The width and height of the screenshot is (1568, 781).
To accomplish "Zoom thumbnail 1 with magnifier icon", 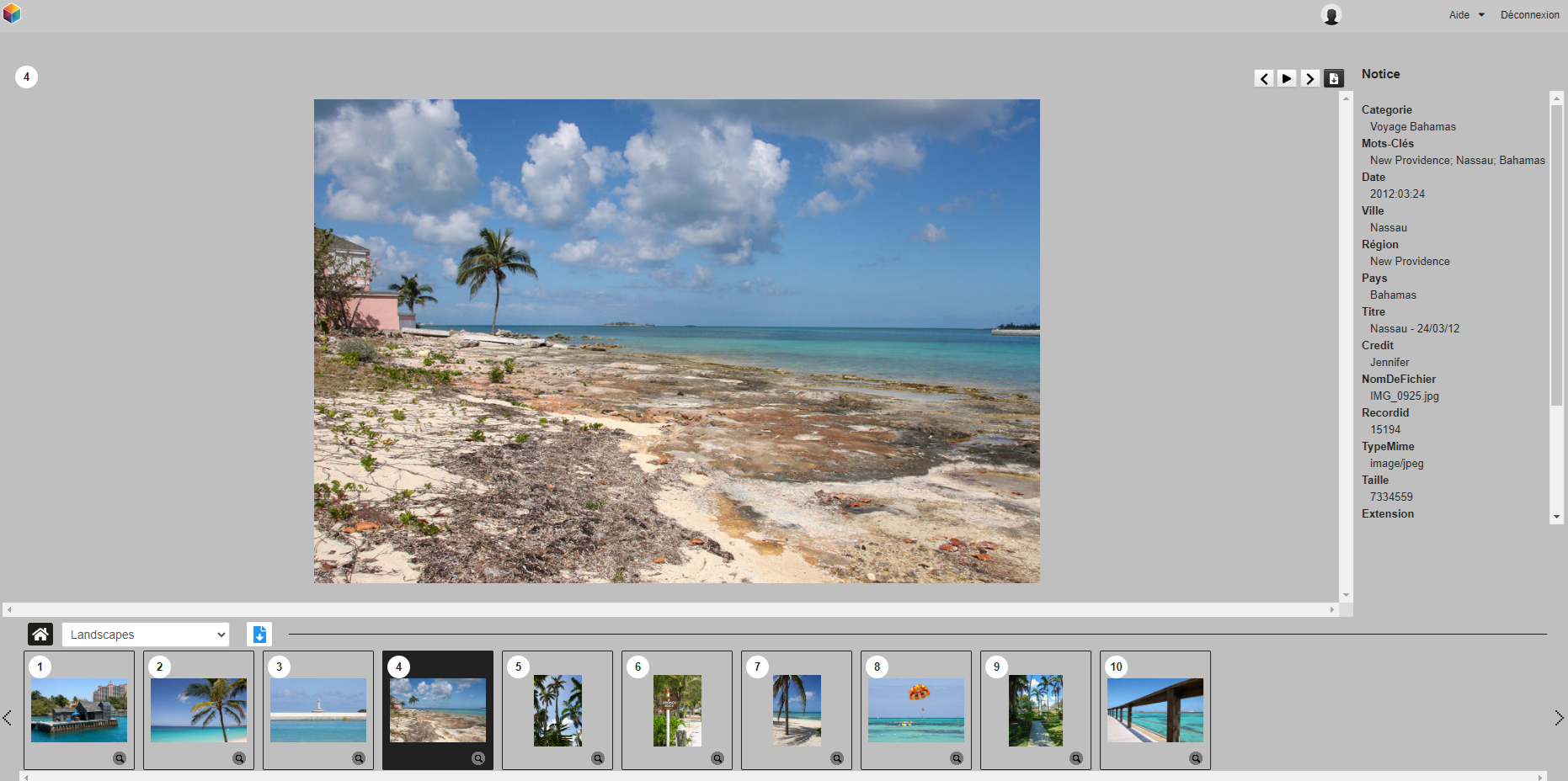I will click(120, 758).
